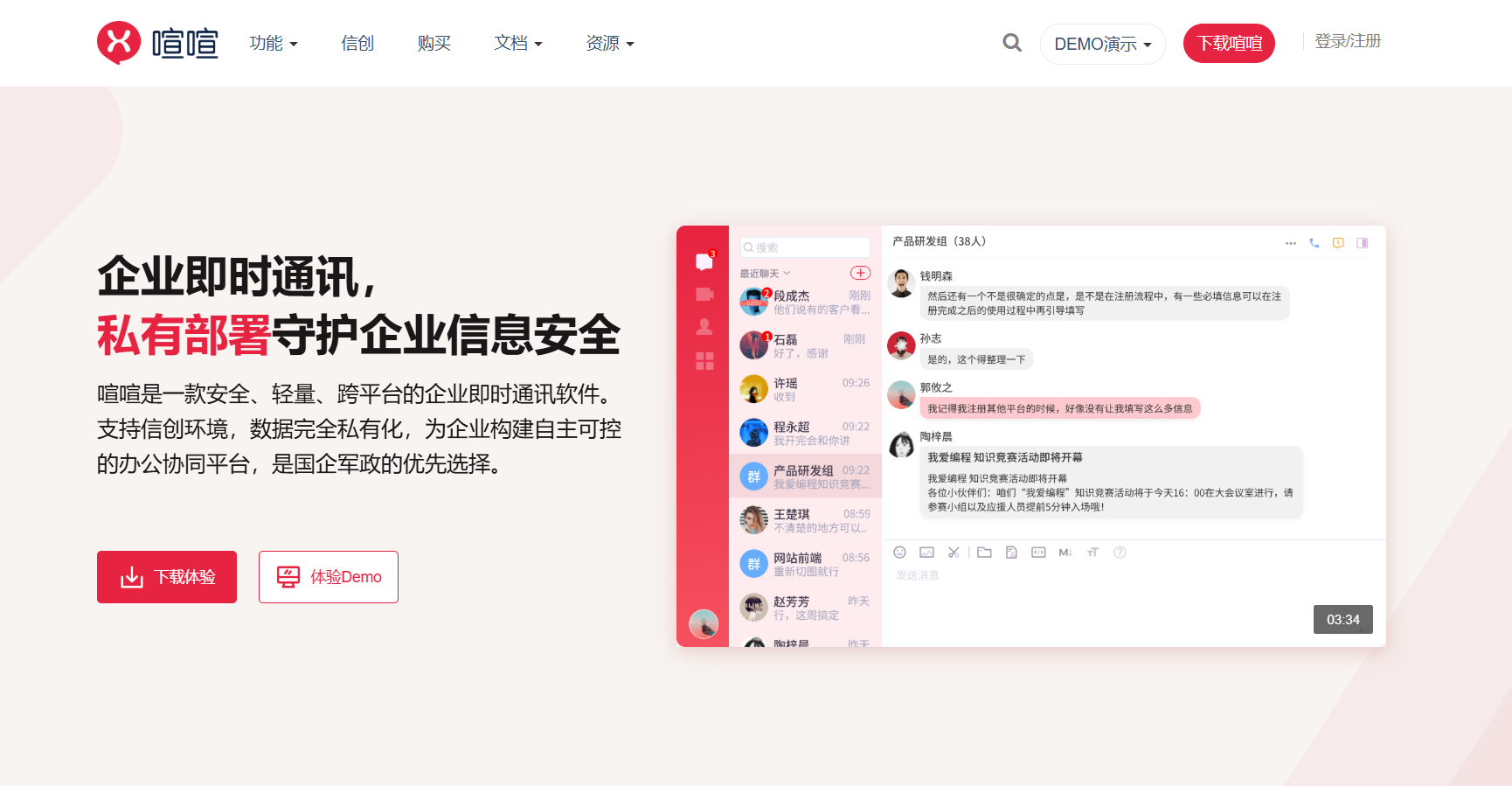1512x786 pixels.
Task: Click the 产品研发组（38人）chat title
Action: click(940, 241)
